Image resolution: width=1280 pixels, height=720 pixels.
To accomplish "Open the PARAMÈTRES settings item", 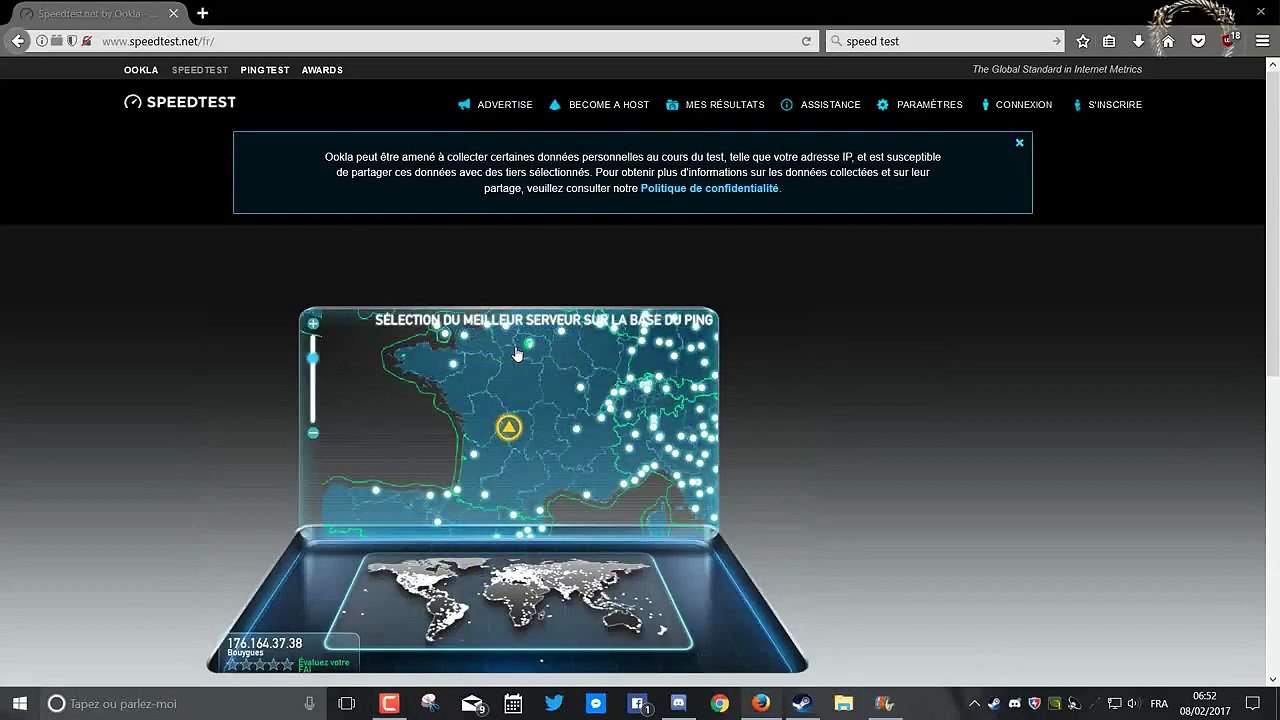I will point(920,104).
